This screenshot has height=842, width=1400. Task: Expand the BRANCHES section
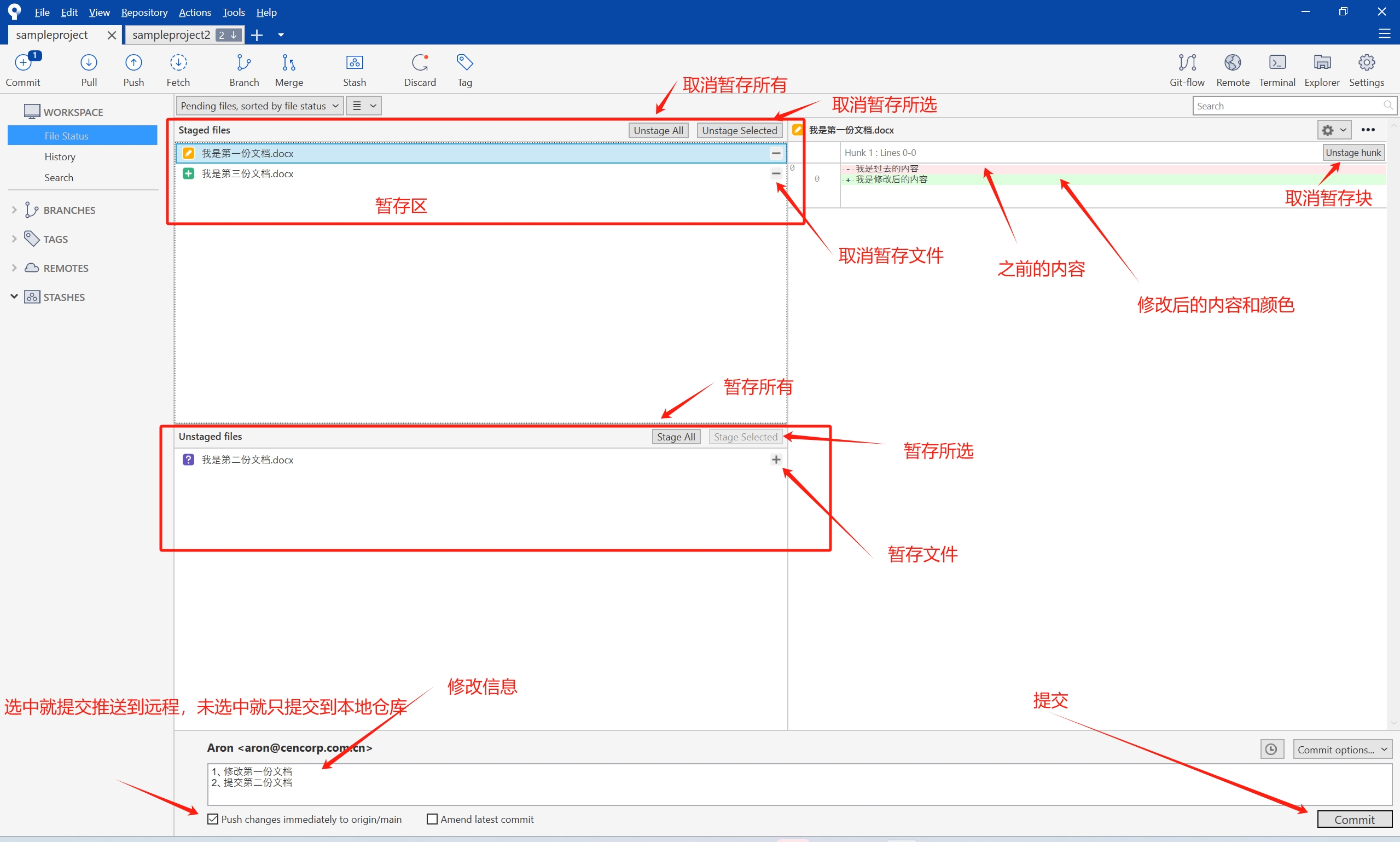(x=14, y=210)
